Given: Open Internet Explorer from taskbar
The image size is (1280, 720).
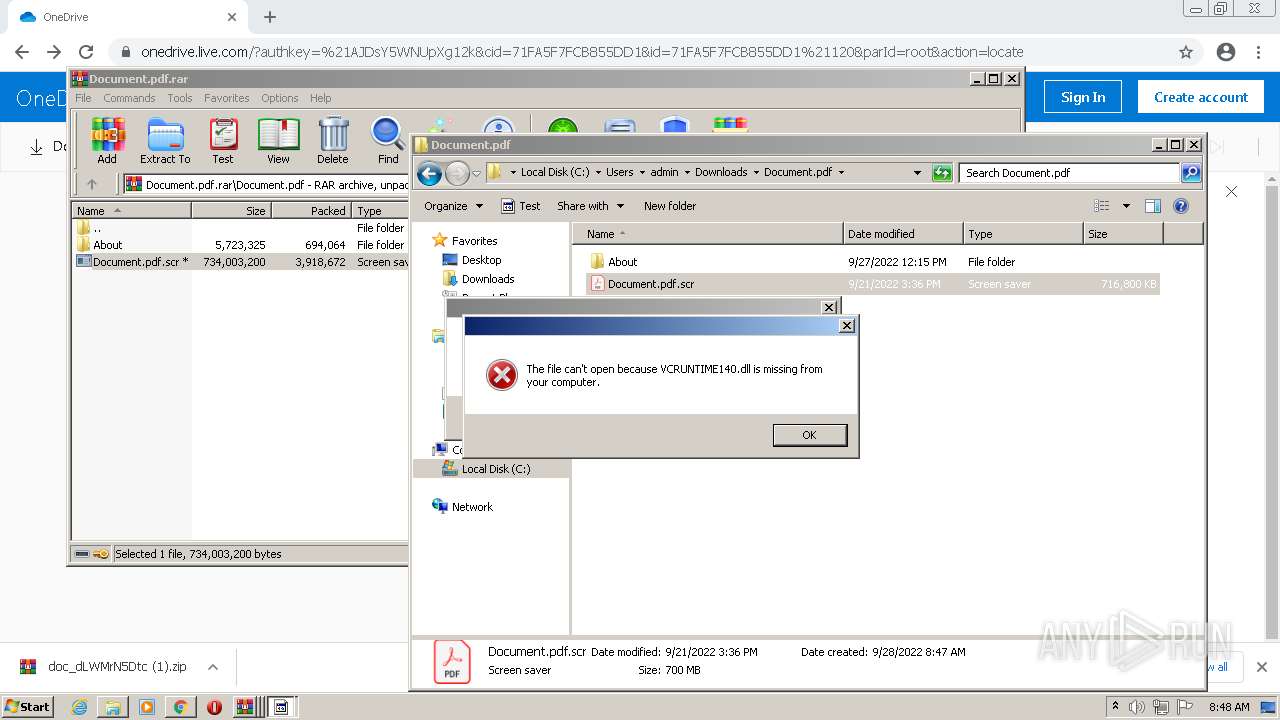Looking at the screenshot, I should [79, 707].
